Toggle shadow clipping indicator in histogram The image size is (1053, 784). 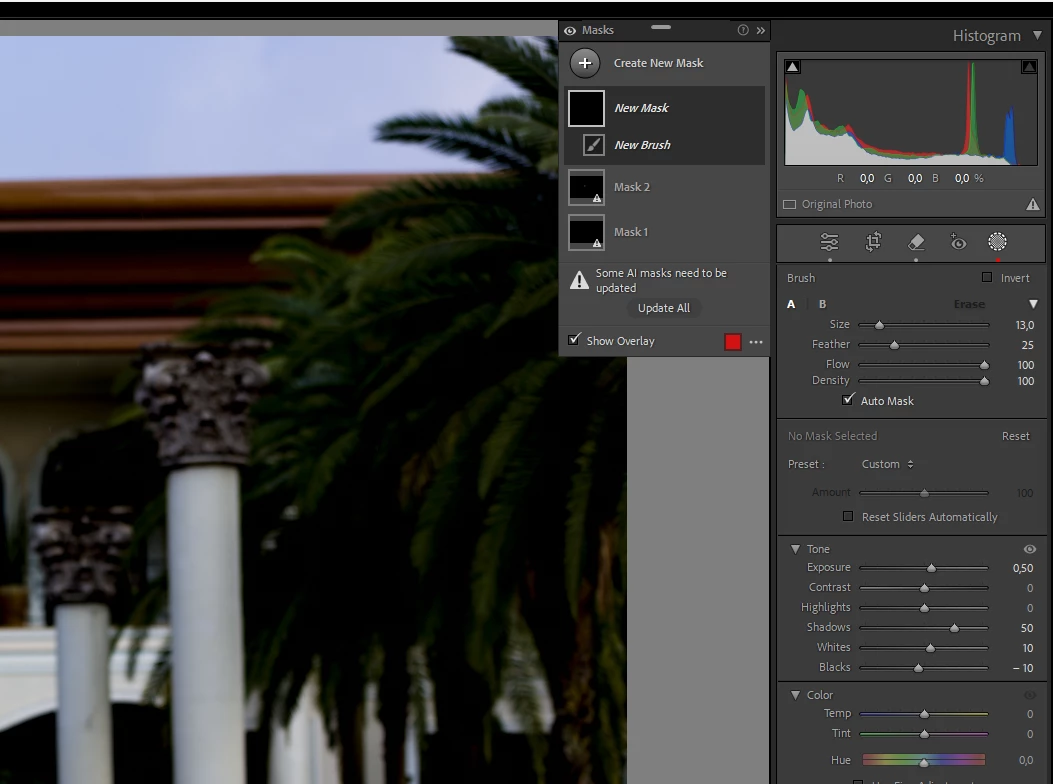tap(792, 67)
